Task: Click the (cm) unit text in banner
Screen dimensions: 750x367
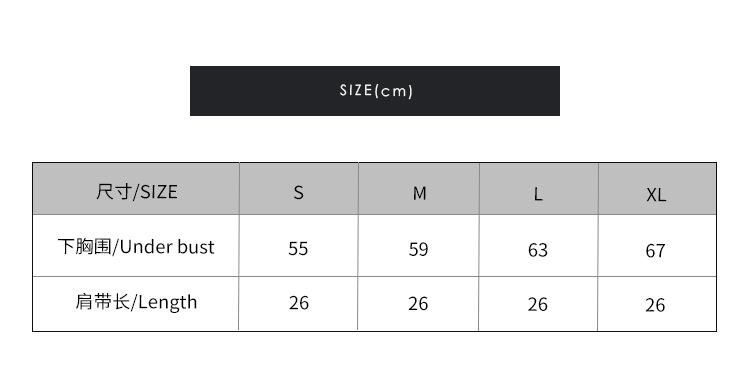Action: click(393, 91)
